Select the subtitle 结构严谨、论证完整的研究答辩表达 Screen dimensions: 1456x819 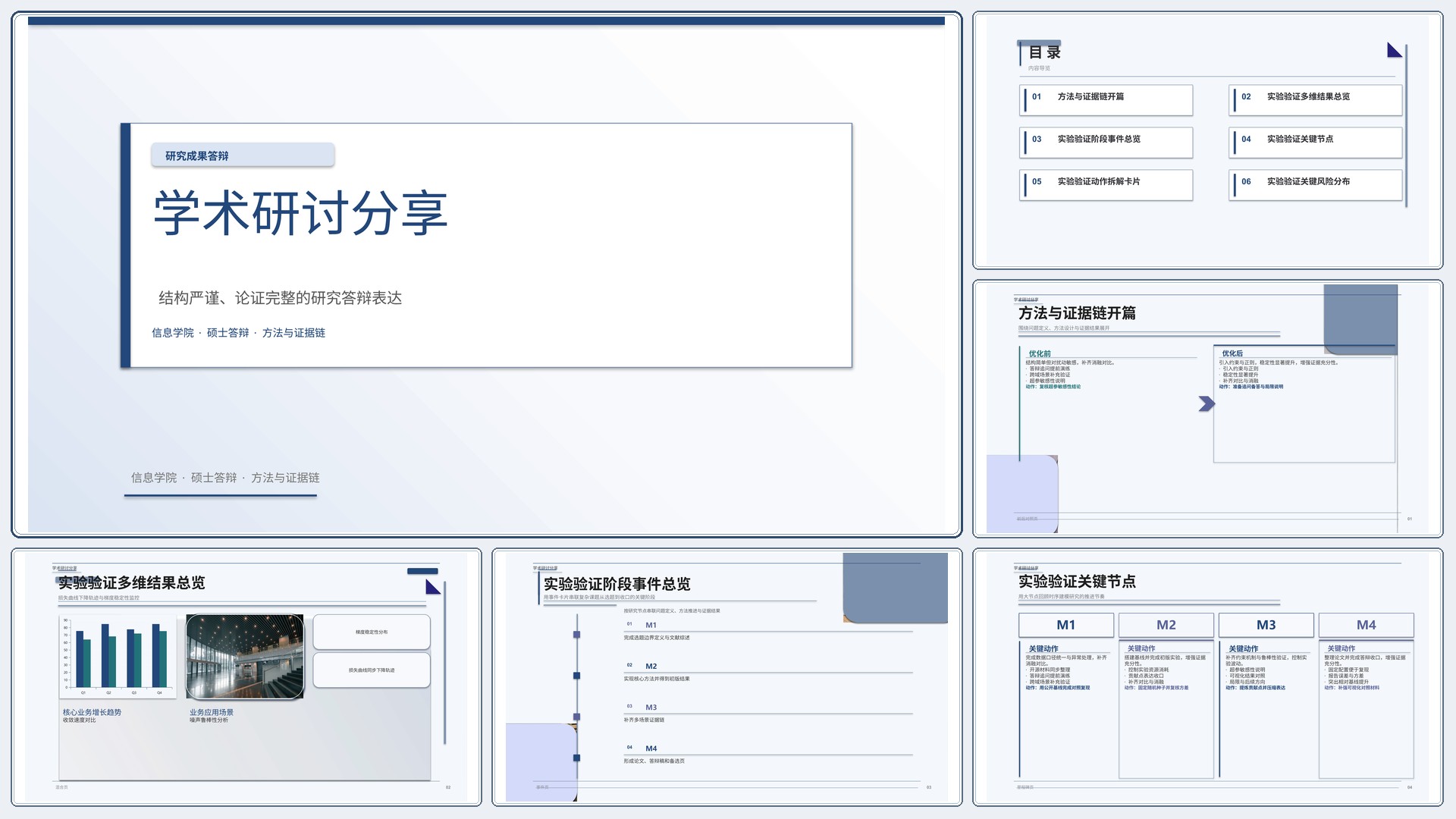click(x=280, y=298)
